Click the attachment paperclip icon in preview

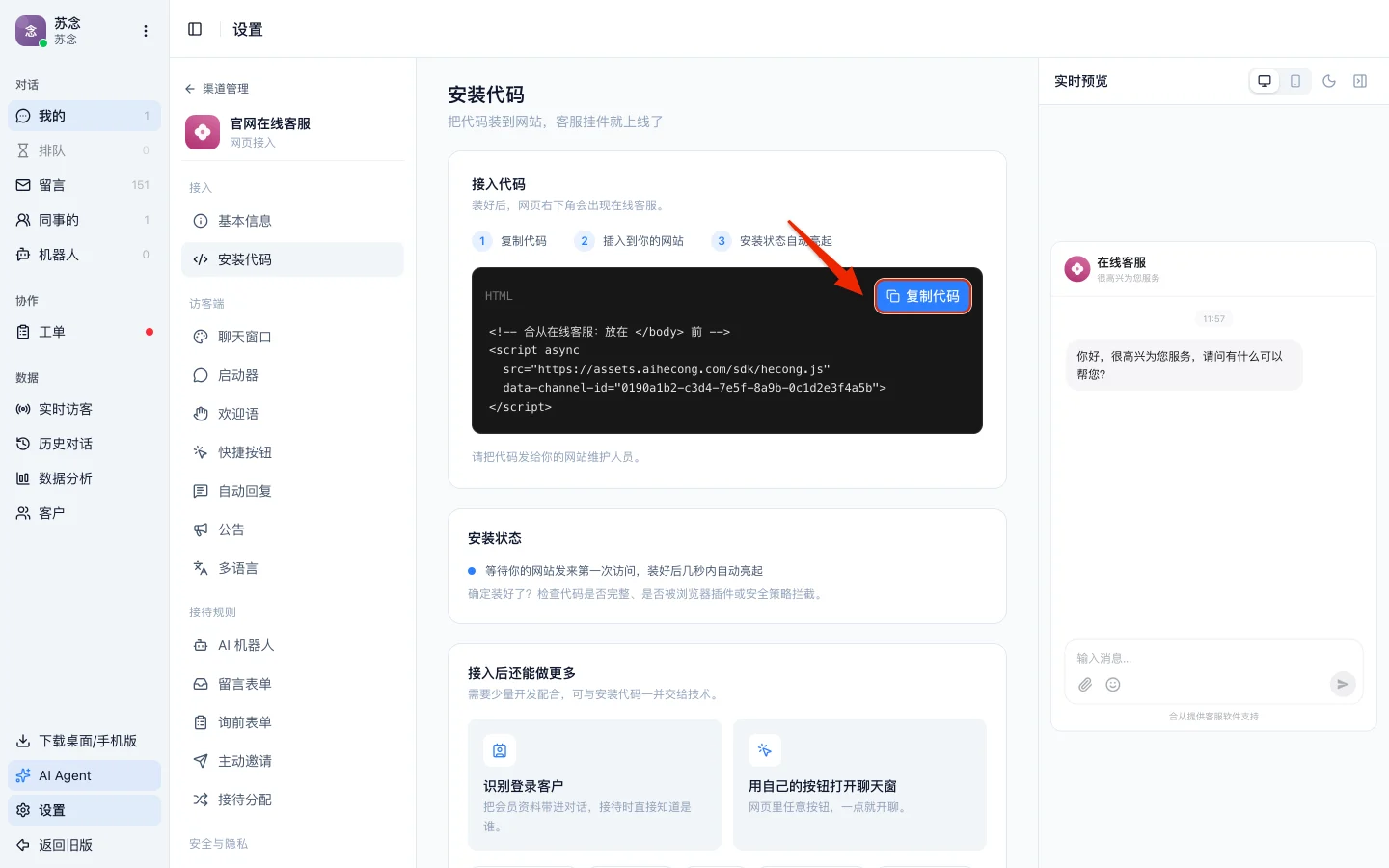[x=1085, y=685]
